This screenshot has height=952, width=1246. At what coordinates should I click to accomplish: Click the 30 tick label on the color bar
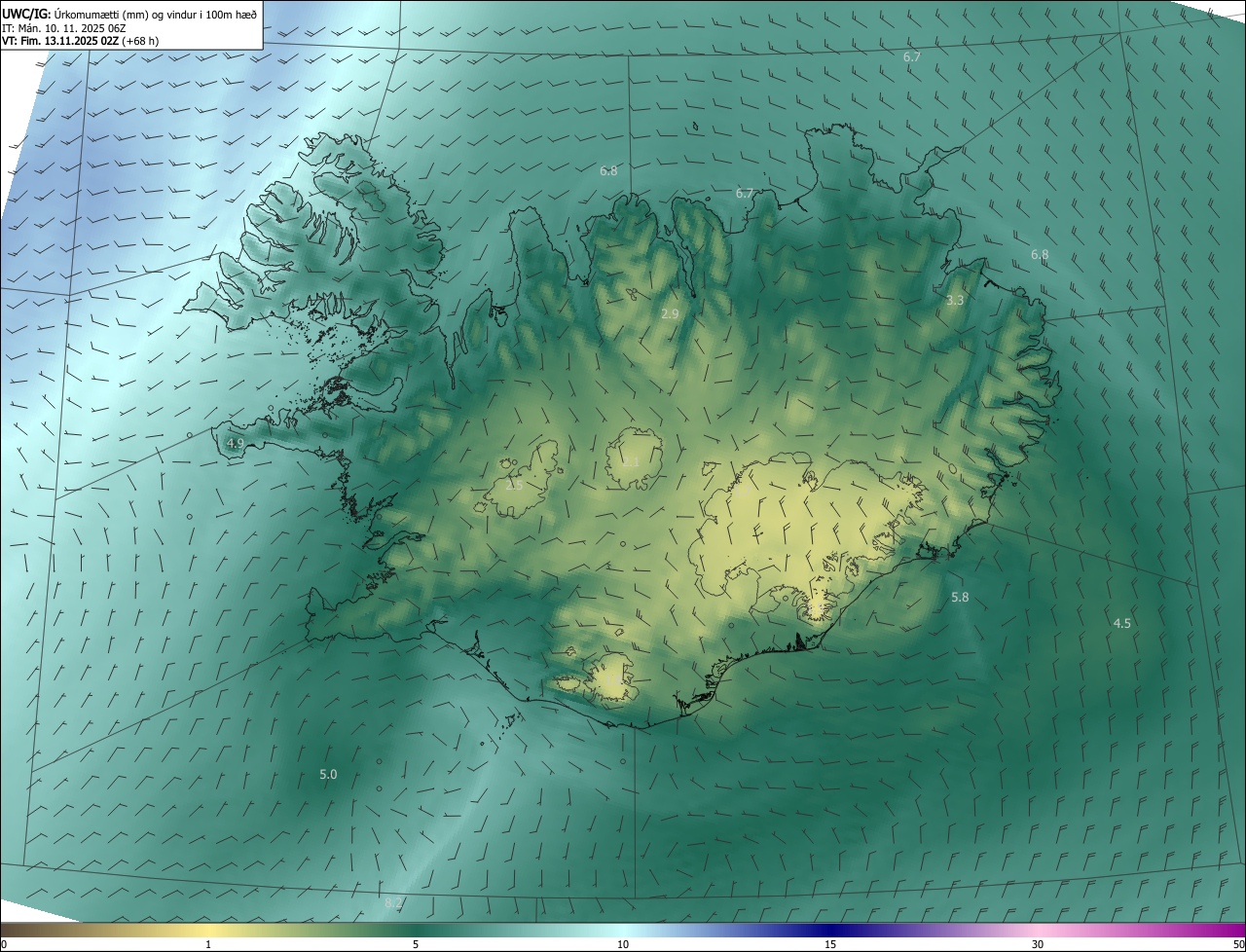tap(1038, 944)
